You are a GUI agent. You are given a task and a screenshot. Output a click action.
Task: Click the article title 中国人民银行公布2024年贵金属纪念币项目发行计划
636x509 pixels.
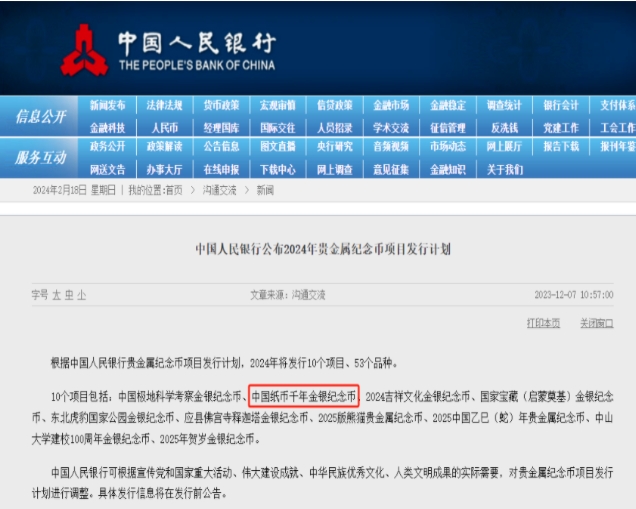pyautogui.click(x=323, y=249)
